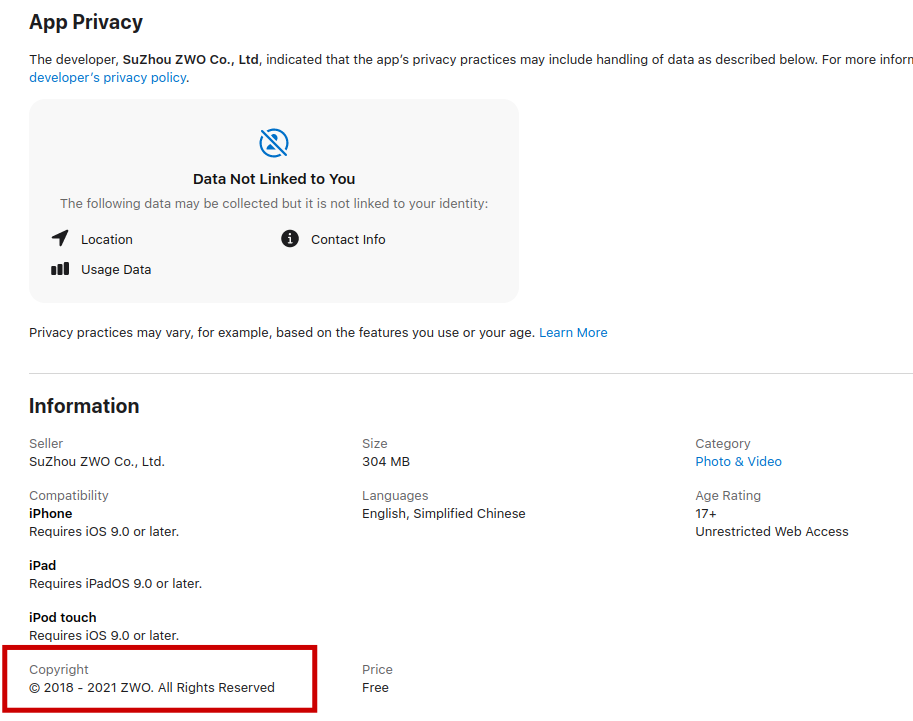
Task: Click the Contact Info circle icon
Action: [x=290, y=239]
